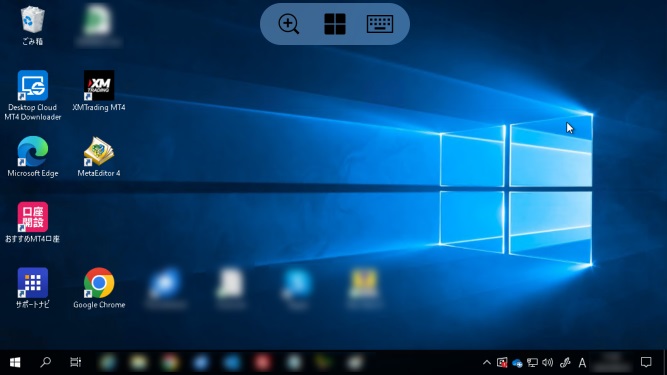Expand hidden system tray icons chevron
This screenshot has width=667, height=375.
tap(487, 363)
